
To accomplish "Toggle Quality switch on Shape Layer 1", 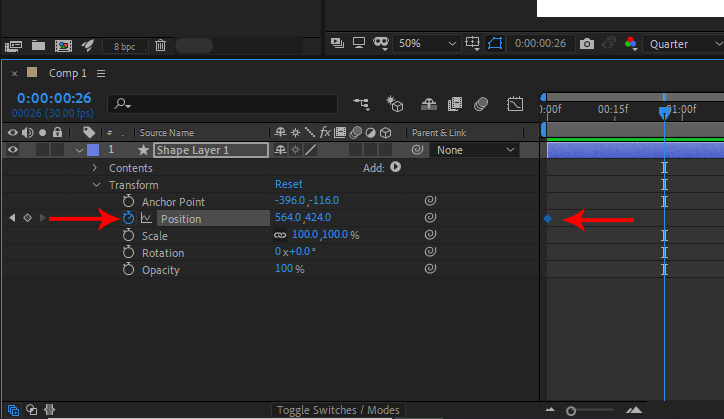I will point(311,150).
